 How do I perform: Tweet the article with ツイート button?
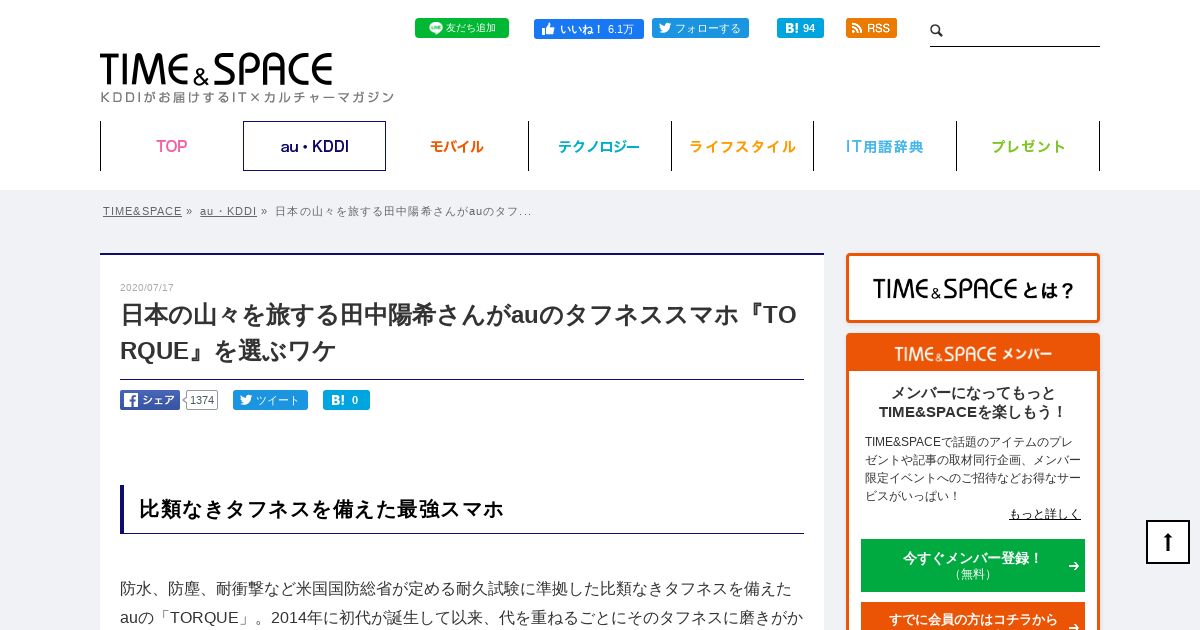tap(270, 400)
